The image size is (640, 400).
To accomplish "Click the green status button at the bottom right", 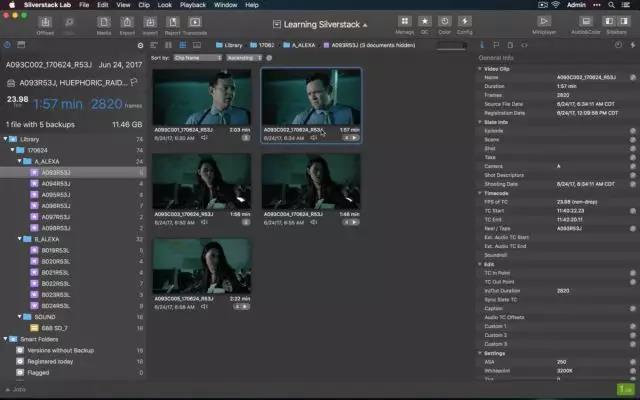I will click(x=625, y=389).
